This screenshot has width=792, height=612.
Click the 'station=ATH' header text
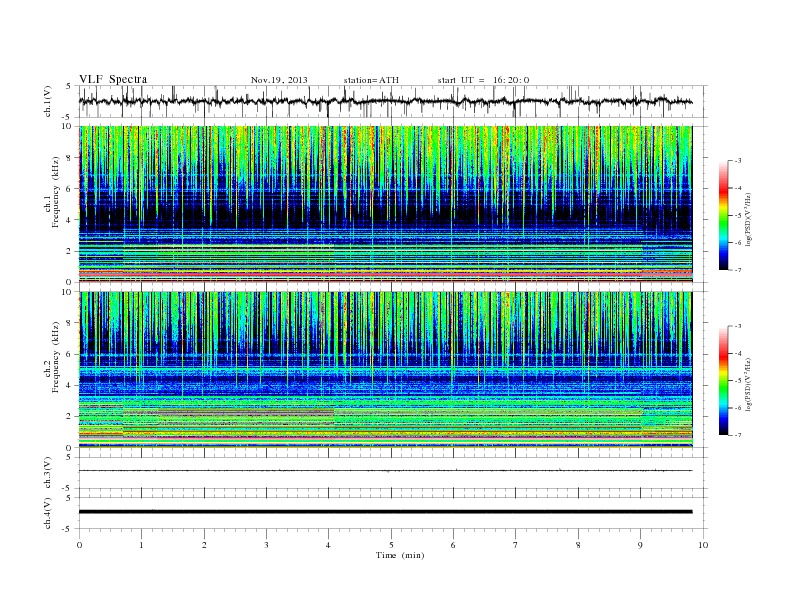click(x=371, y=80)
